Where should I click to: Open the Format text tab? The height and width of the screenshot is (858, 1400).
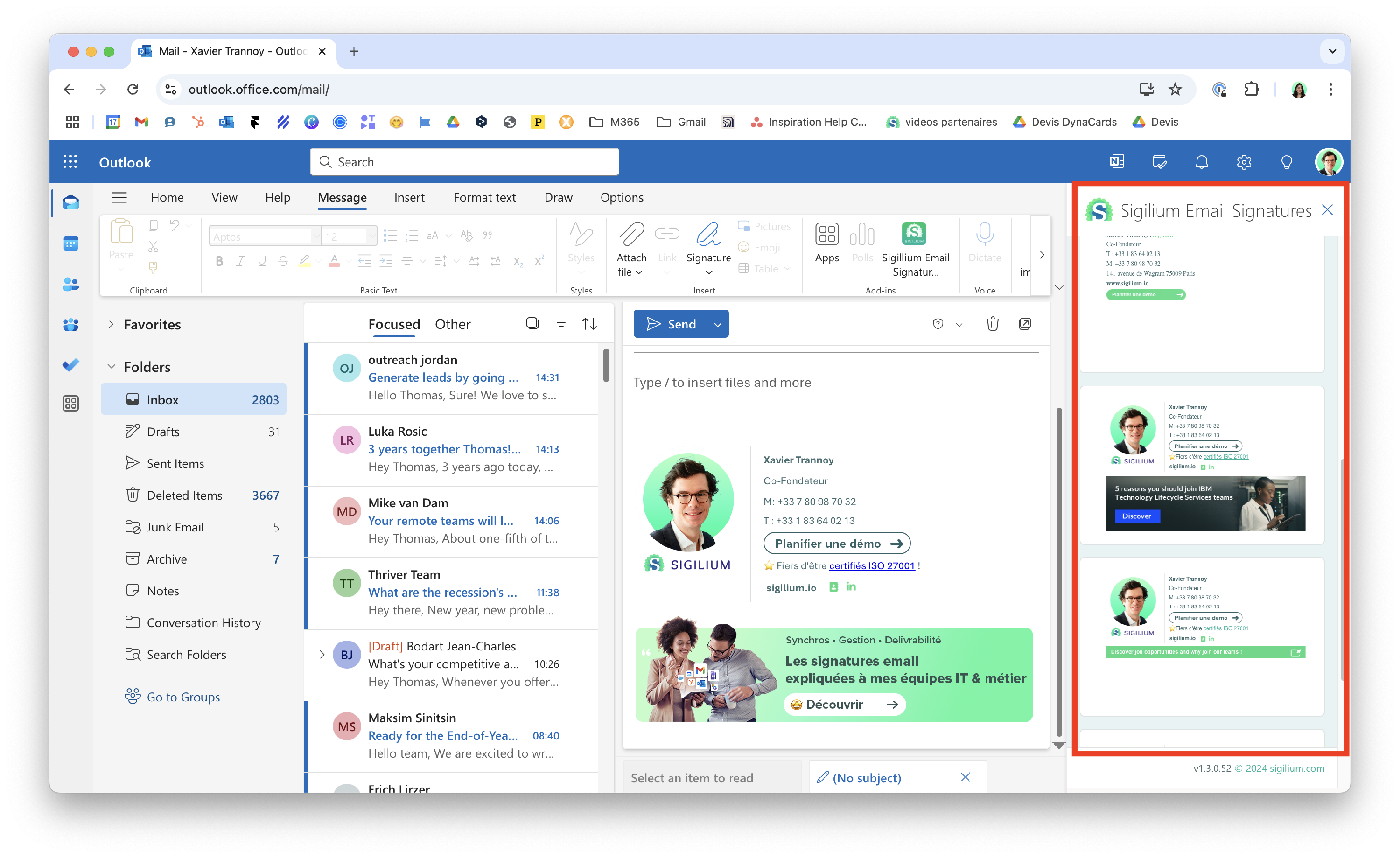484,197
